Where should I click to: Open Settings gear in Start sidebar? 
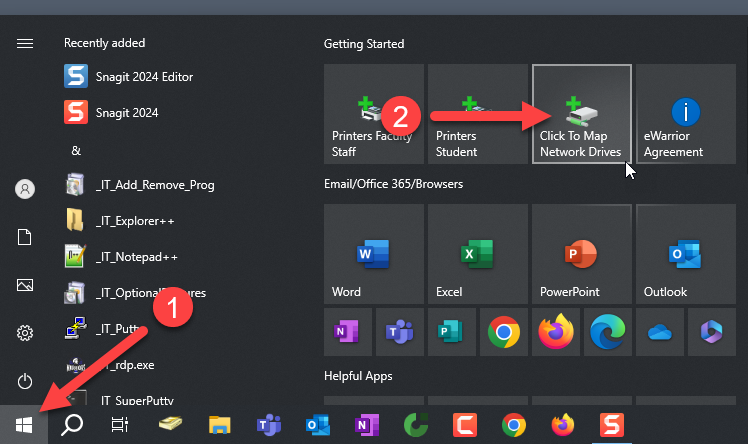click(x=25, y=333)
